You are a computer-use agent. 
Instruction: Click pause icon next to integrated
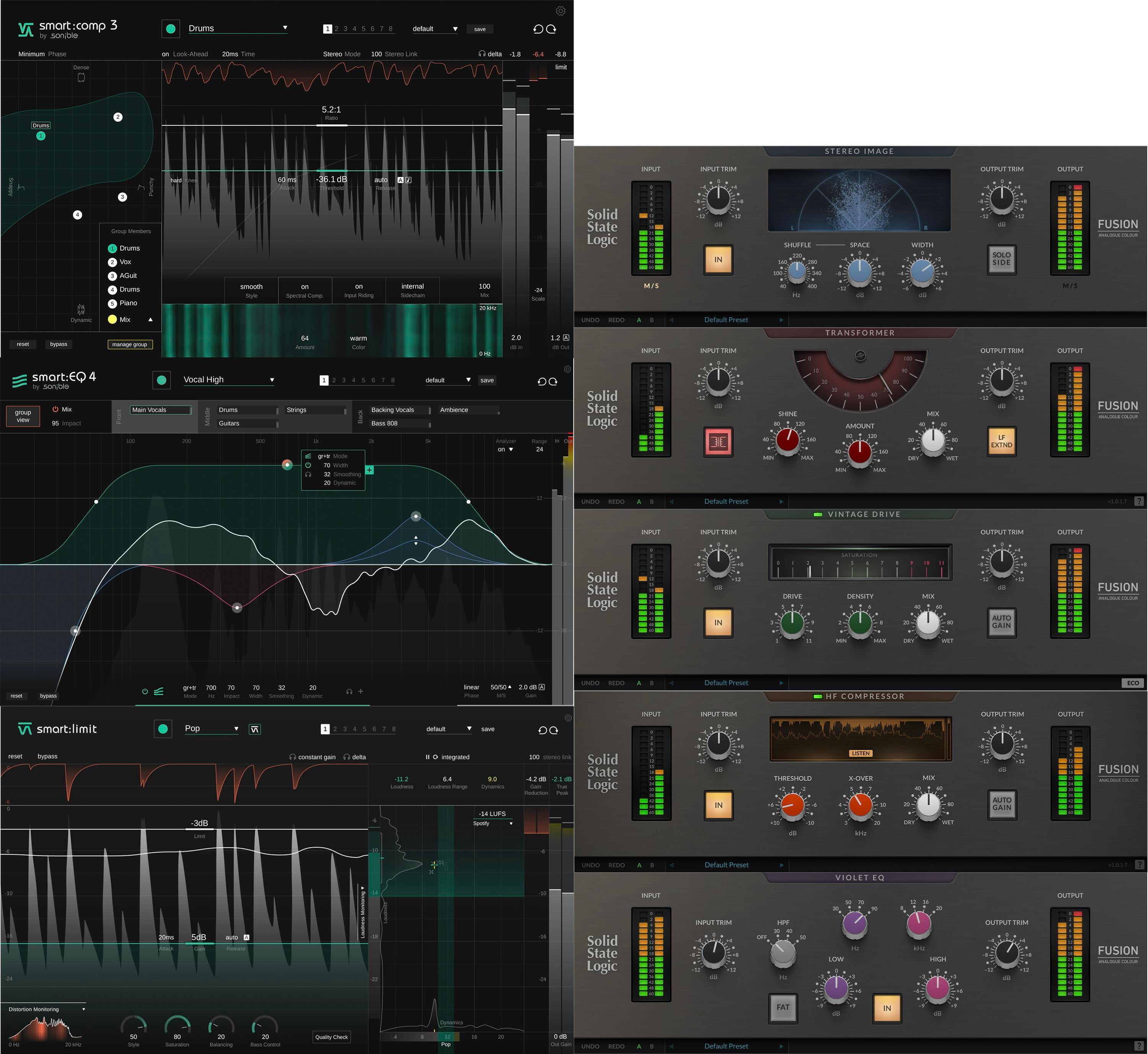(x=427, y=758)
